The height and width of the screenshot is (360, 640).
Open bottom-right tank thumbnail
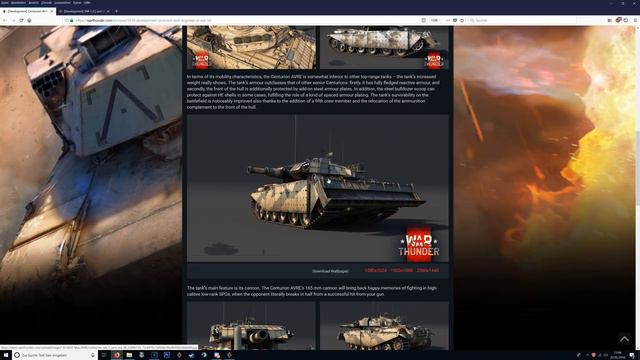384,326
